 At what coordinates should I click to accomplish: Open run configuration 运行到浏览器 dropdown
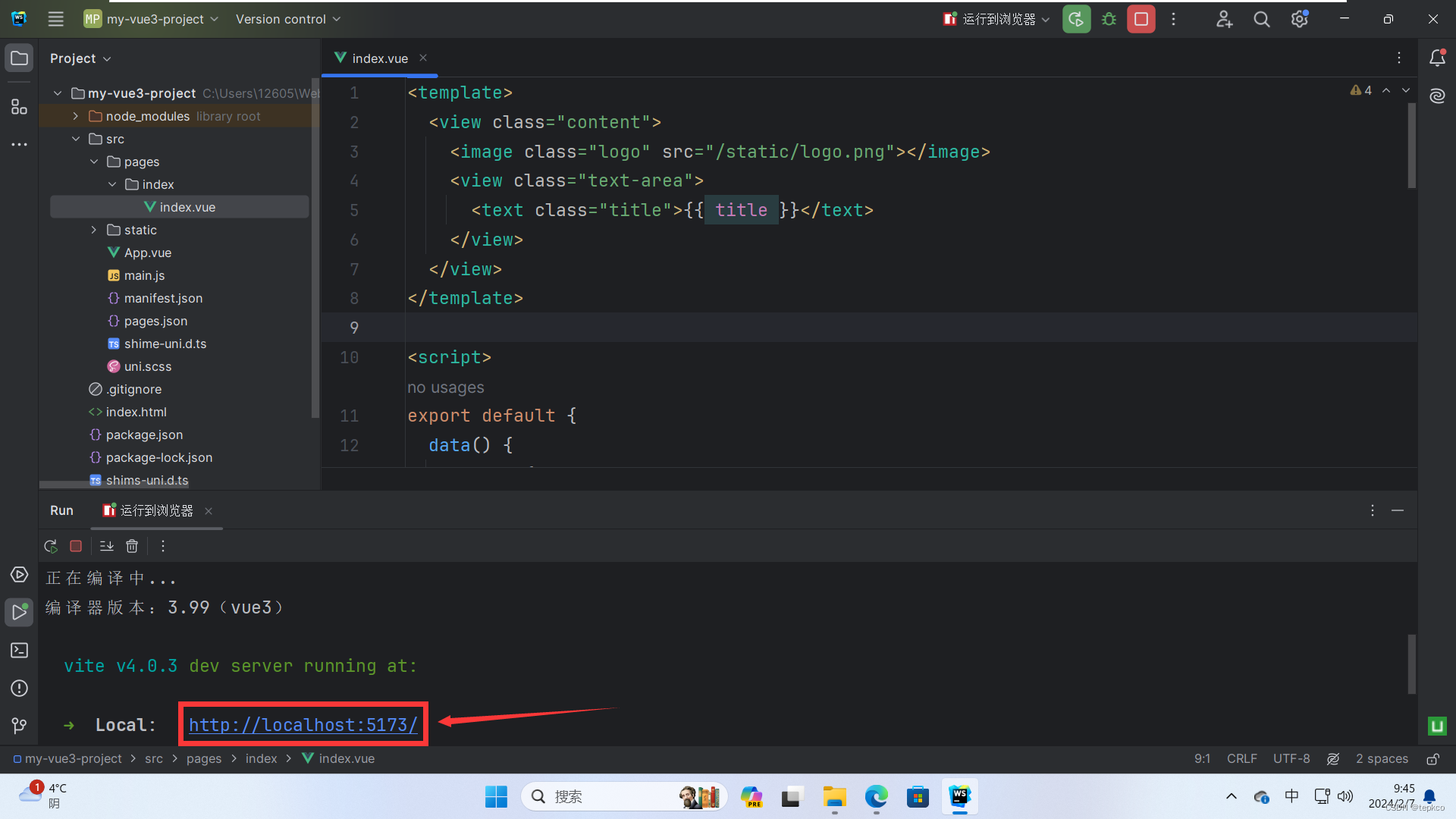996,19
